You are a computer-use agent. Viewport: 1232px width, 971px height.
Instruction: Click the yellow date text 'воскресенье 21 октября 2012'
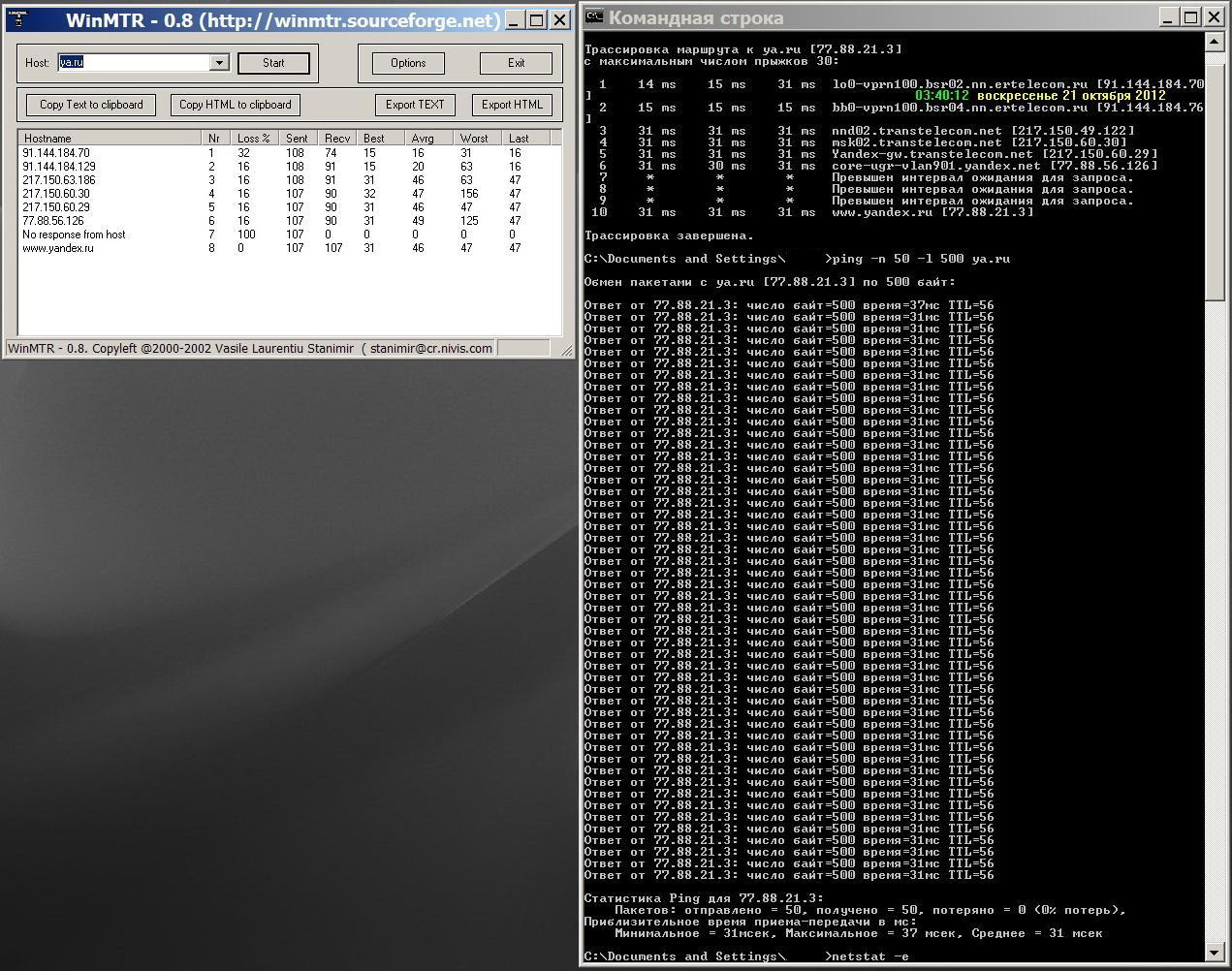[x=1070, y=96]
